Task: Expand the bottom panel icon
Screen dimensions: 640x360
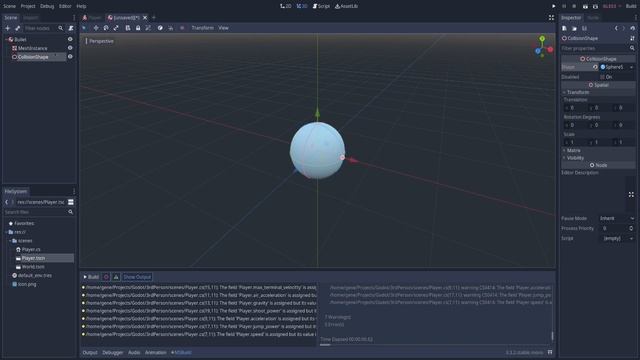Action: point(550,352)
